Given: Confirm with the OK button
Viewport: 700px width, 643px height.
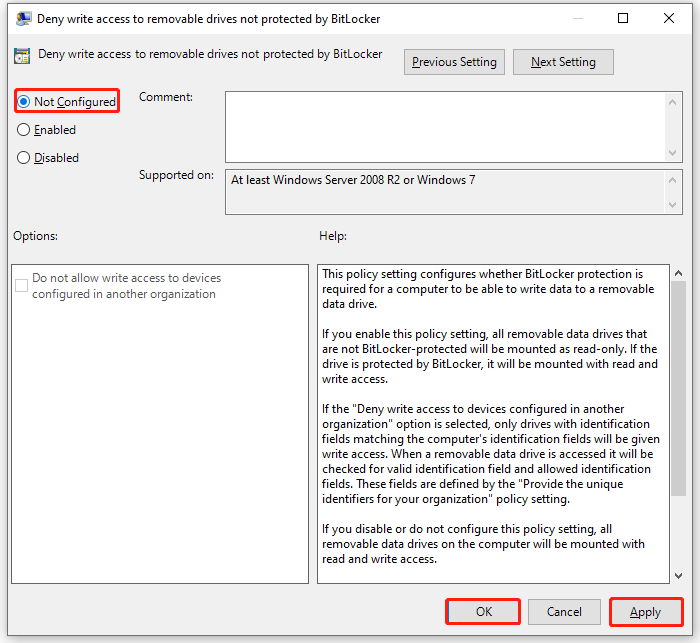Looking at the screenshot, I should tap(483, 612).
